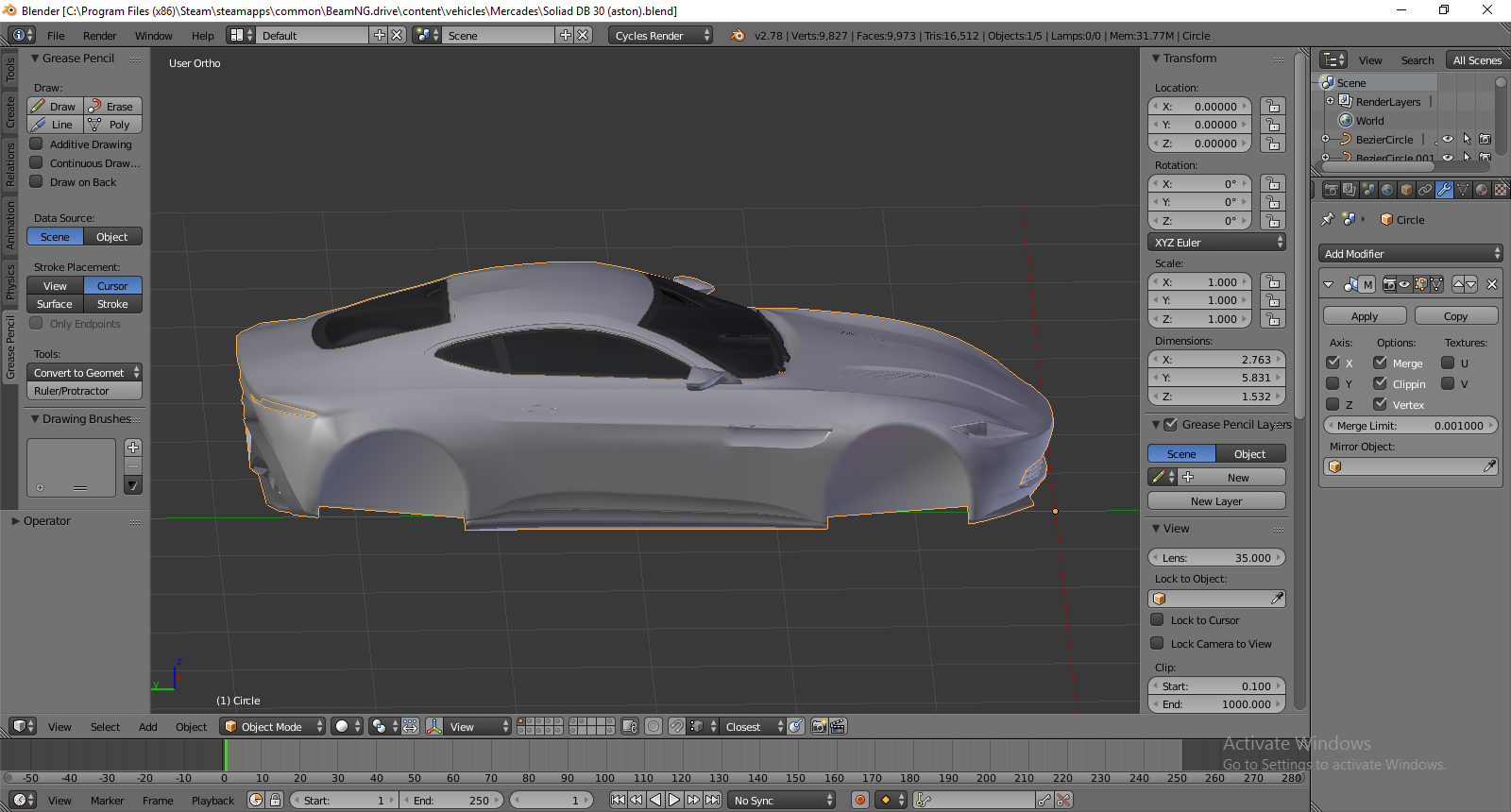The width and height of the screenshot is (1511, 812).
Task: Click the Copy modifier button
Action: pos(1455,316)
